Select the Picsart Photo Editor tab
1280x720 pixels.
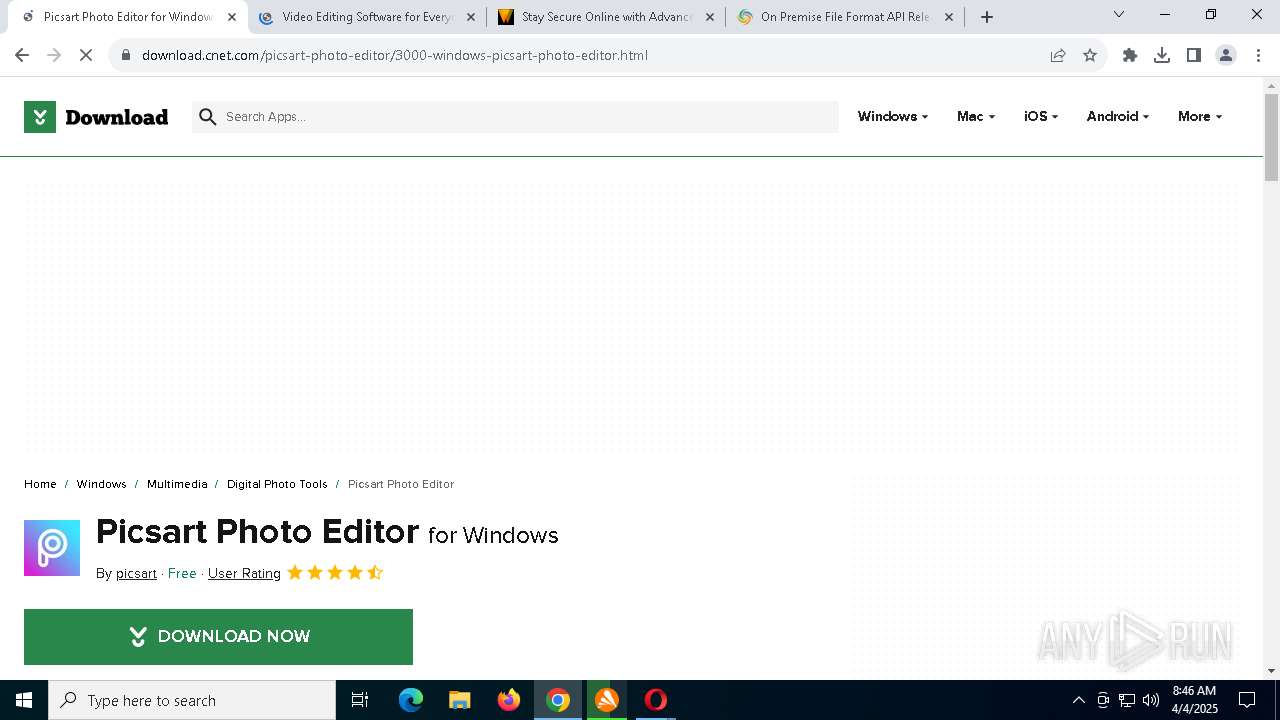pyautogui.click(x=127, y=17)
